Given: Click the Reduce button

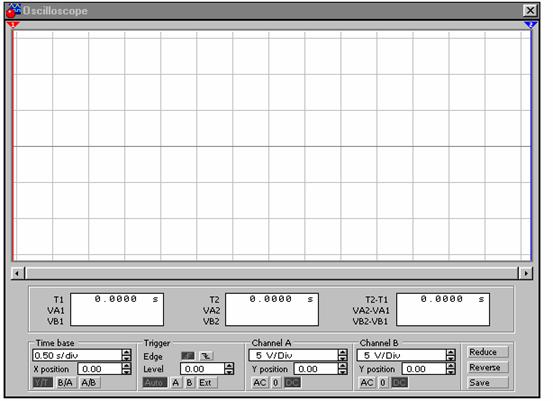Looking at the screenshot, I should pos(488,352).
